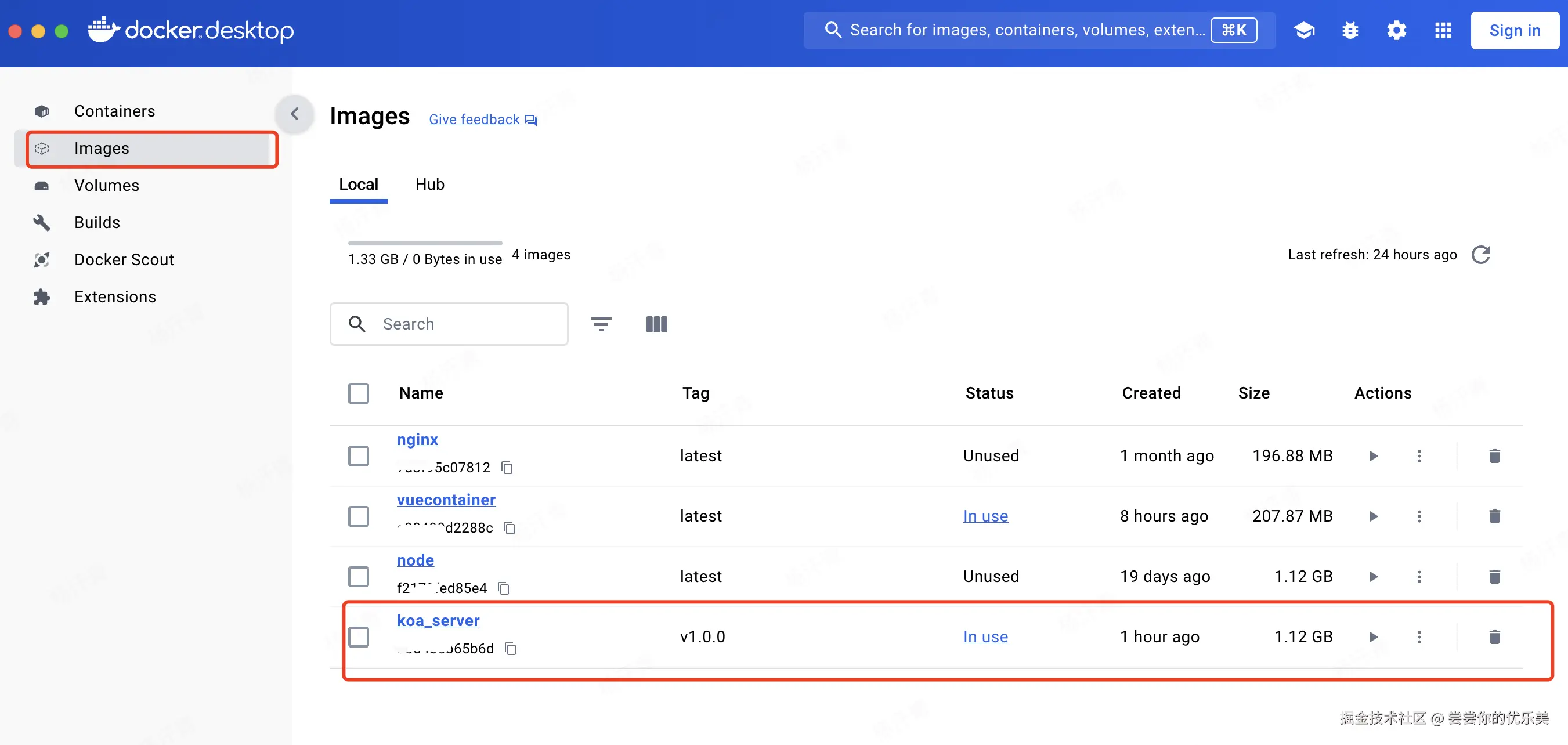Click the disk usage progress bar
The image size is (1568, 745).
tap(425, 243)
